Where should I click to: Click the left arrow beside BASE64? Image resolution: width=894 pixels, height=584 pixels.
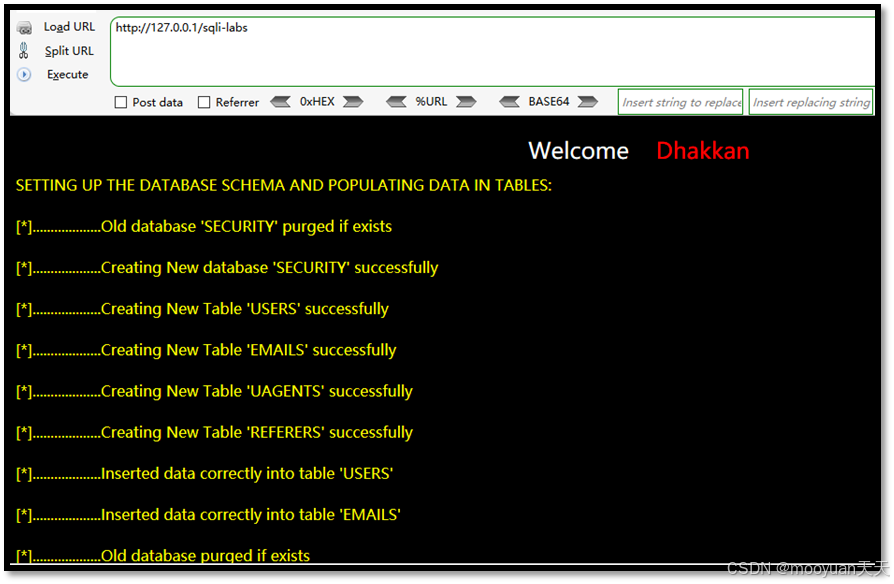pyautogui.click(x=509, y=102)
